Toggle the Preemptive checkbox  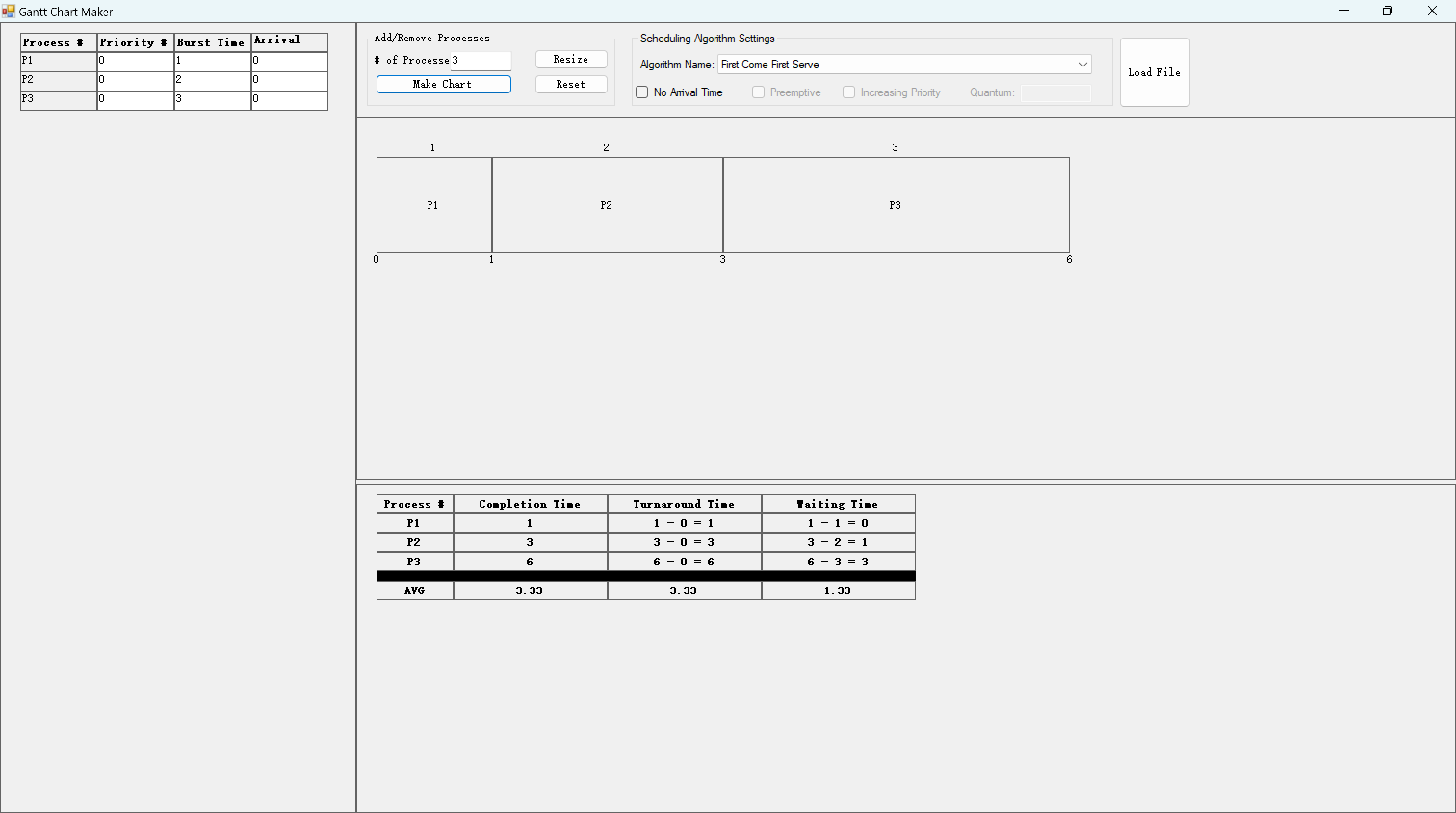point(758,92)
